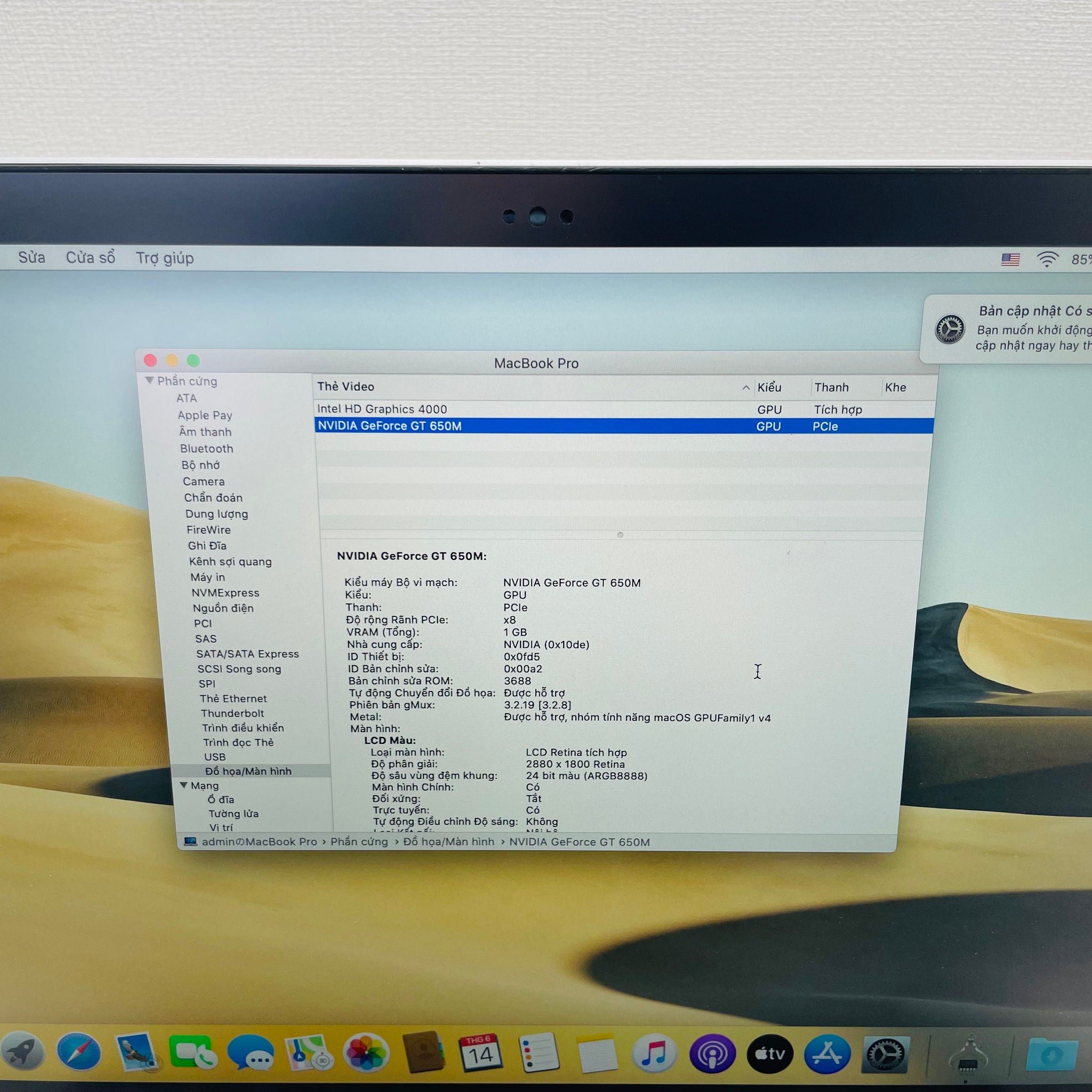Launch App Store from dock

827,1054
